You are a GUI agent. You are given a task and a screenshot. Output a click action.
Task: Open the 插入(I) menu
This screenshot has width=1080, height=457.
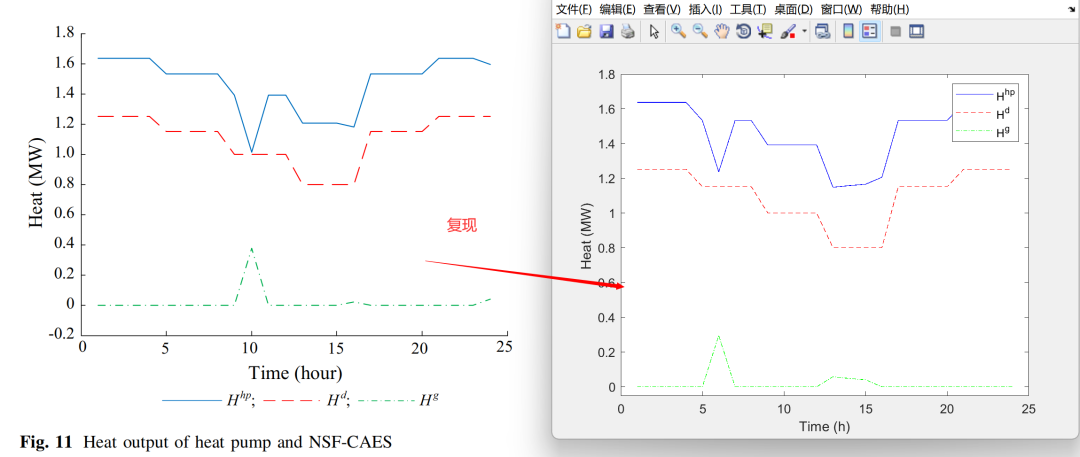(x=705, y=9)
